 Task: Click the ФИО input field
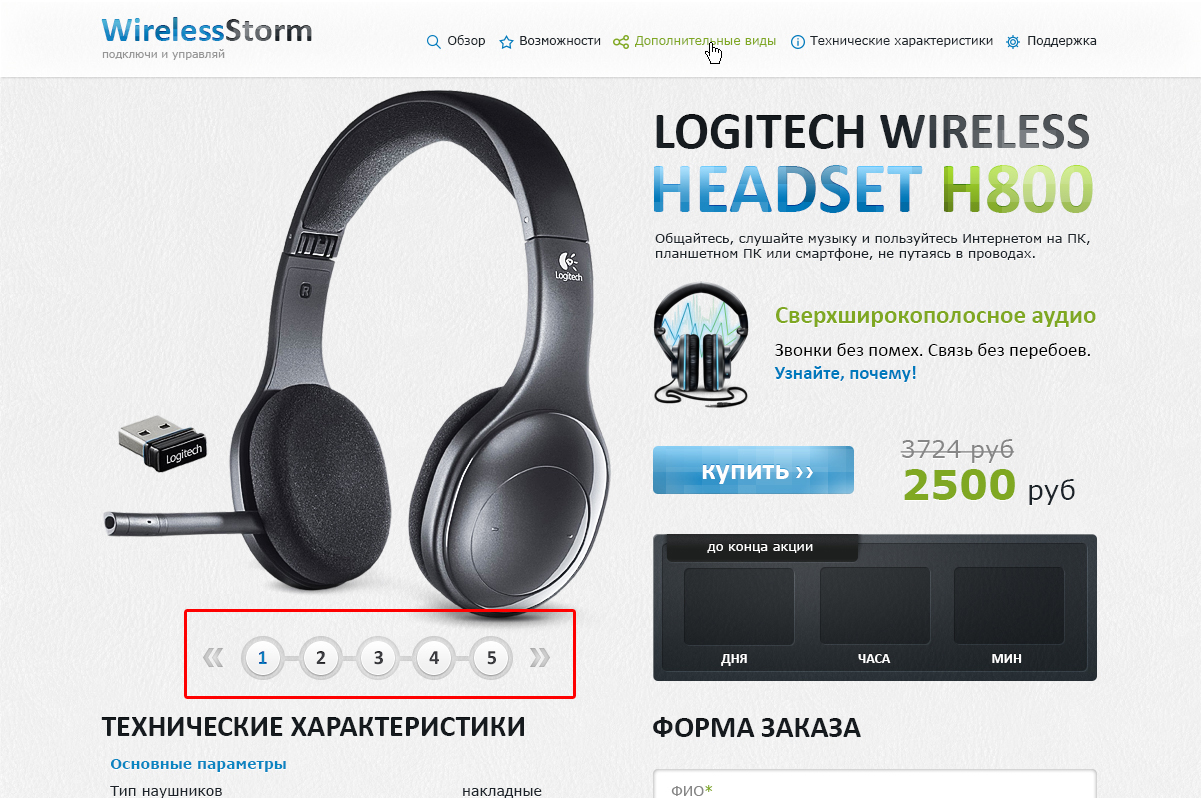pos(874,785)
